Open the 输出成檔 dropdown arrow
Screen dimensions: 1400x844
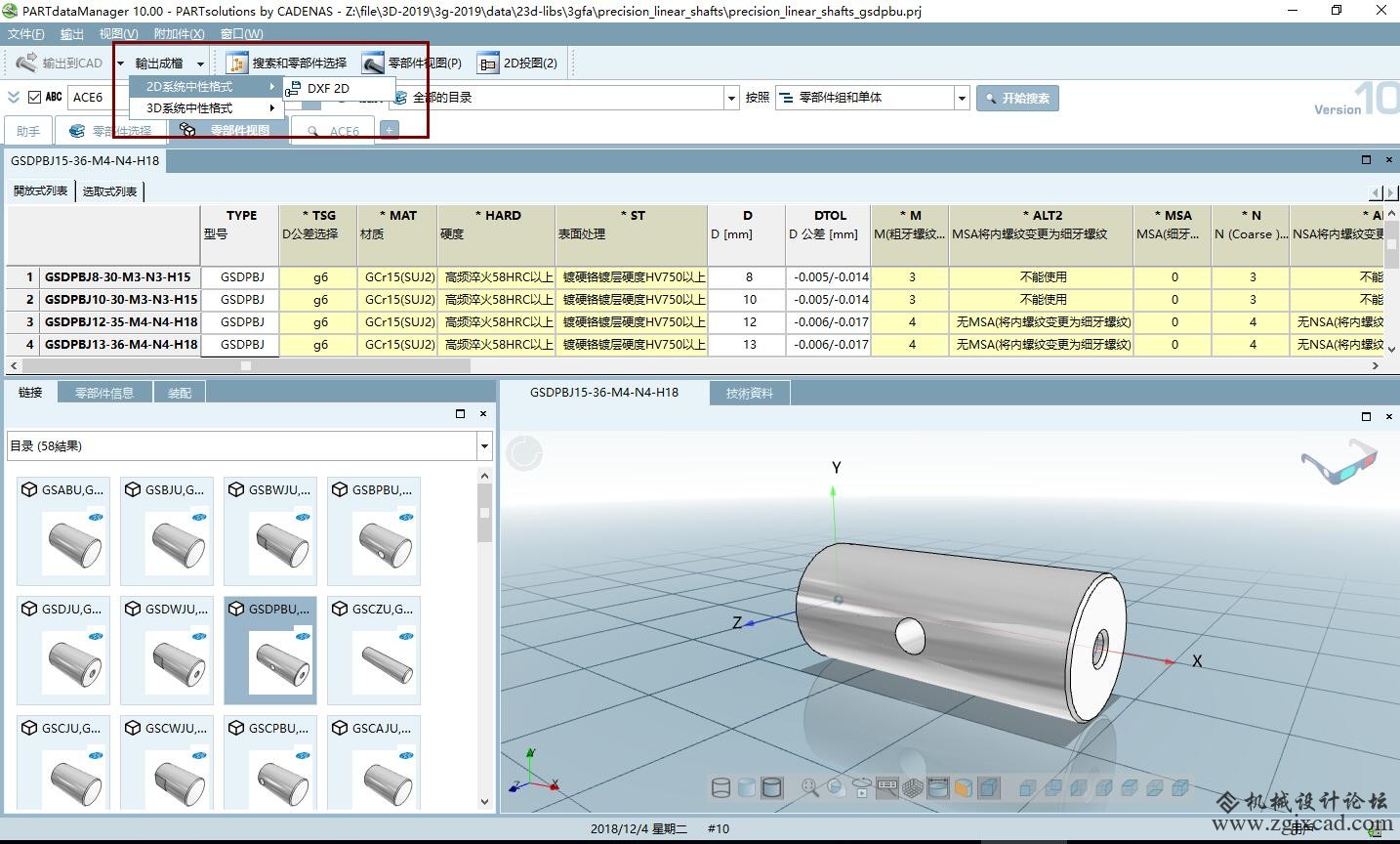coord(200,64)
